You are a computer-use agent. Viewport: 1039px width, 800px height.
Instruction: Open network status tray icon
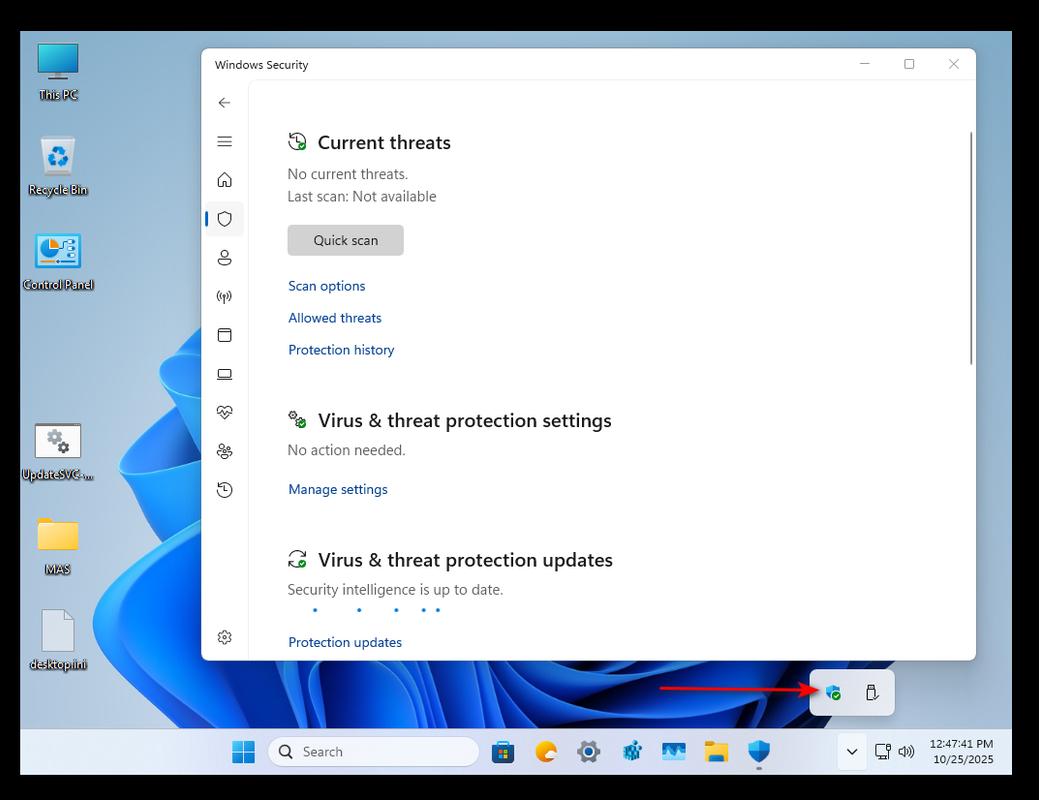(882, 752)
